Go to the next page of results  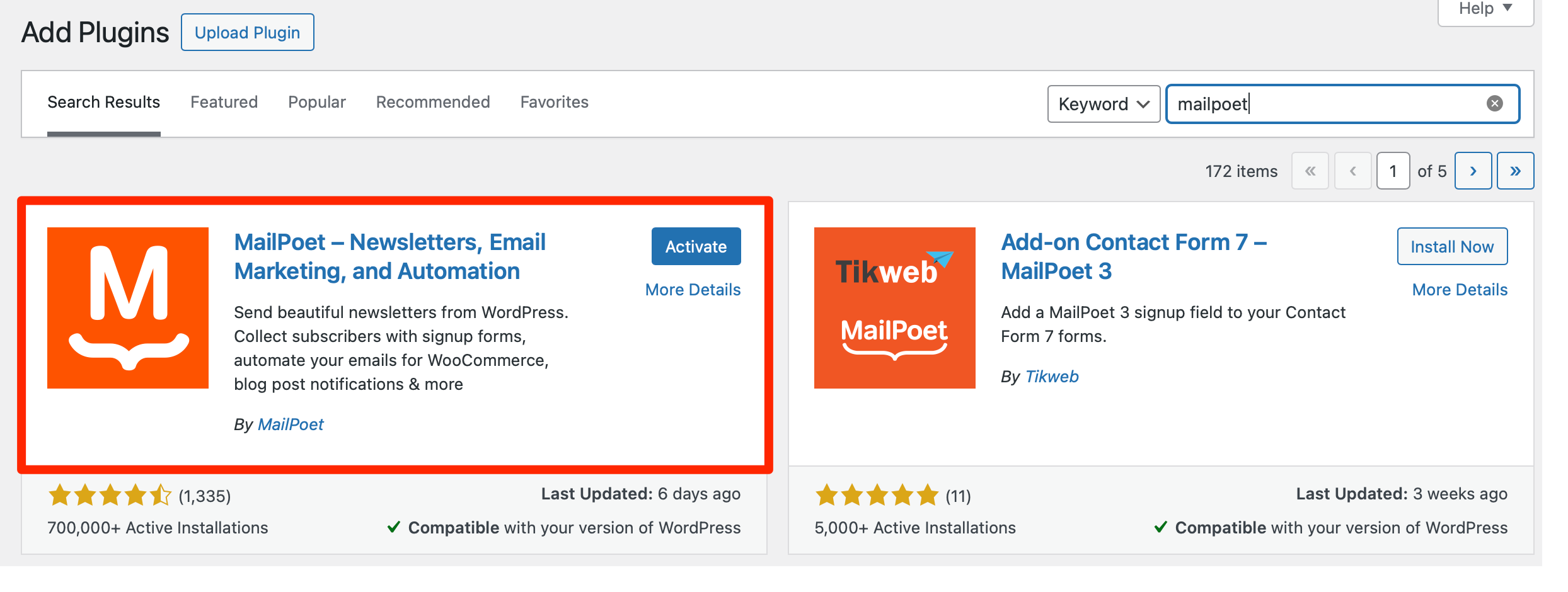[x=1473, y=171]
